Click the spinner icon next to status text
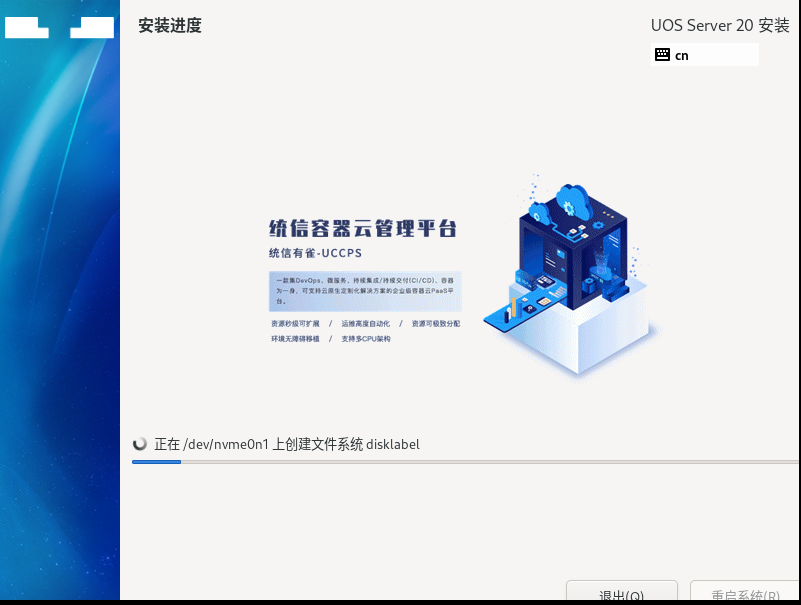801x605 pixels. (141, 444)
